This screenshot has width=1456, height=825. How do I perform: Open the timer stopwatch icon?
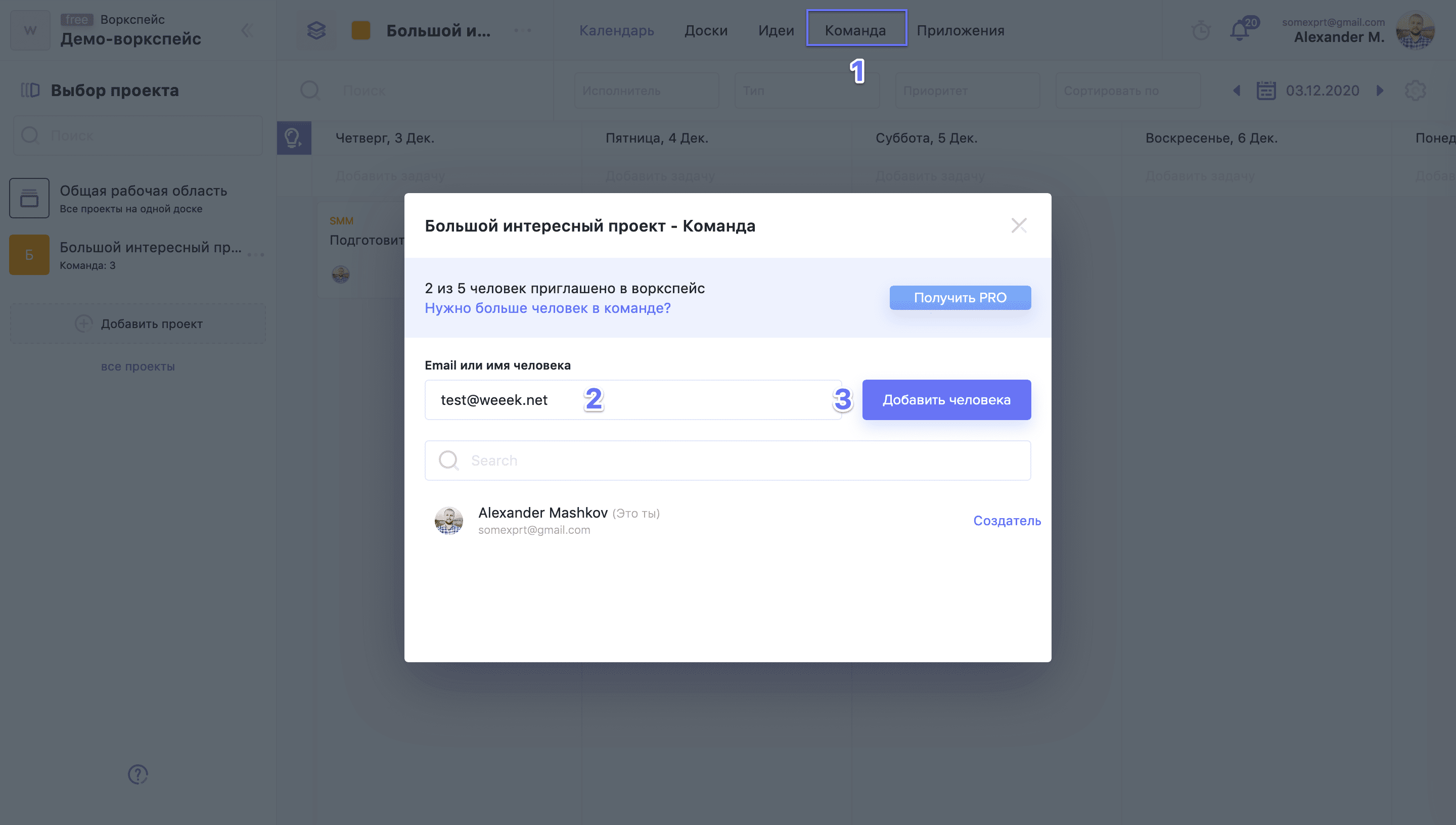[1201, 31]
